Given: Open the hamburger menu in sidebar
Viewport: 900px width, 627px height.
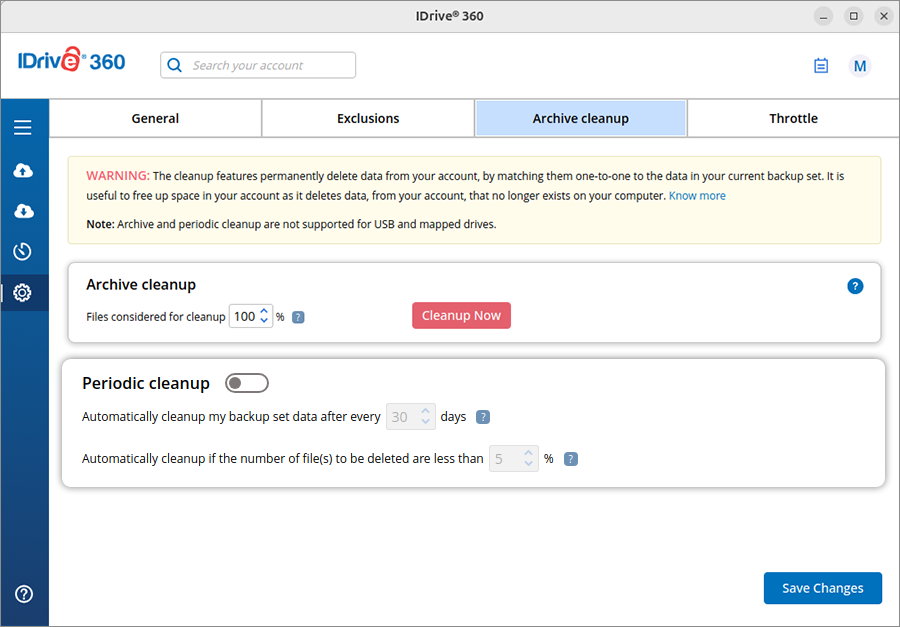Looking at the screenshot, I should pos(23,127).
